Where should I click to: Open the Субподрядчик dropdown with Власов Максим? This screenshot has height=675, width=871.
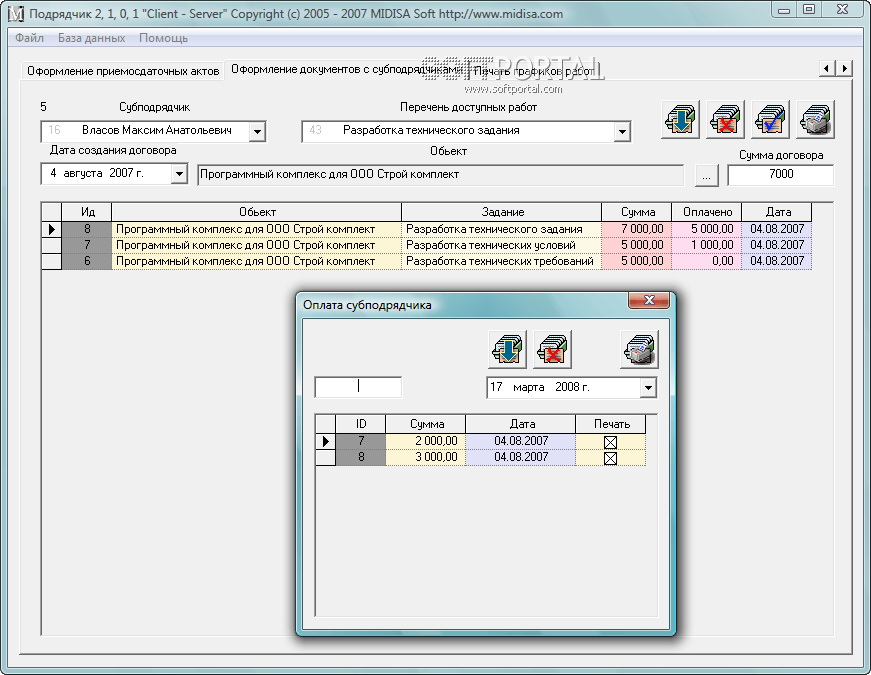(x=257, y=132)
